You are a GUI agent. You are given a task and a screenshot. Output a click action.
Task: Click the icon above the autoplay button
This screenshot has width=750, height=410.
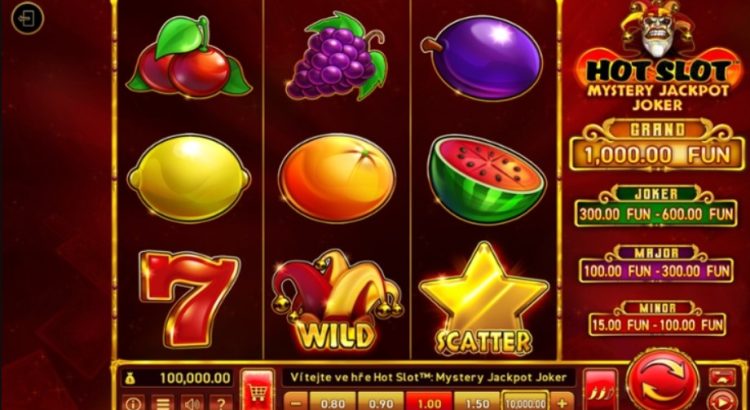(723, 377)
